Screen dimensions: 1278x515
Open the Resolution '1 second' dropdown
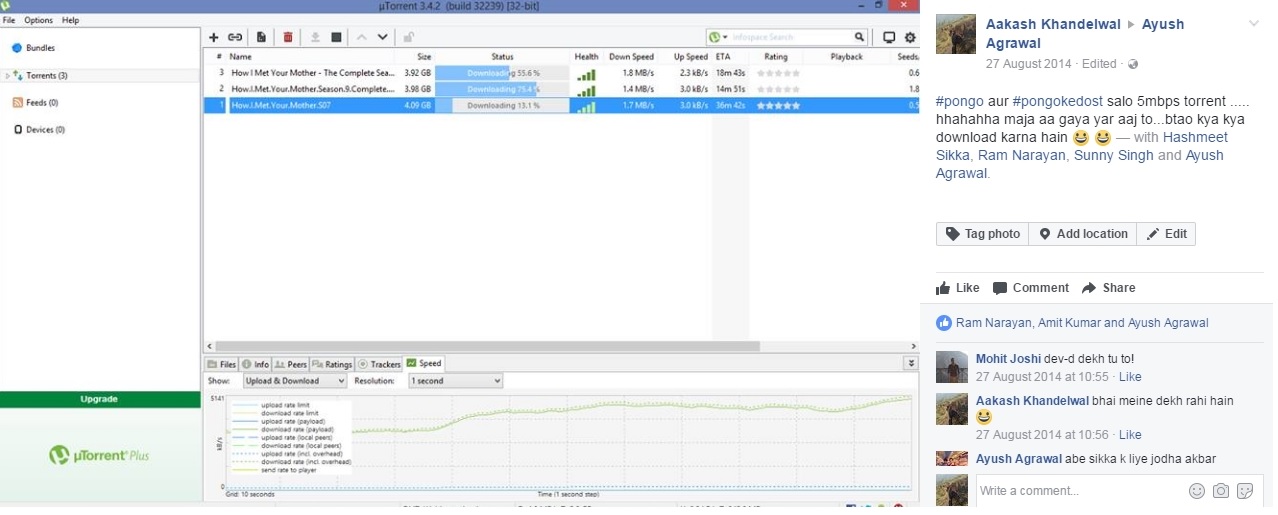click(x=455, y=381)
